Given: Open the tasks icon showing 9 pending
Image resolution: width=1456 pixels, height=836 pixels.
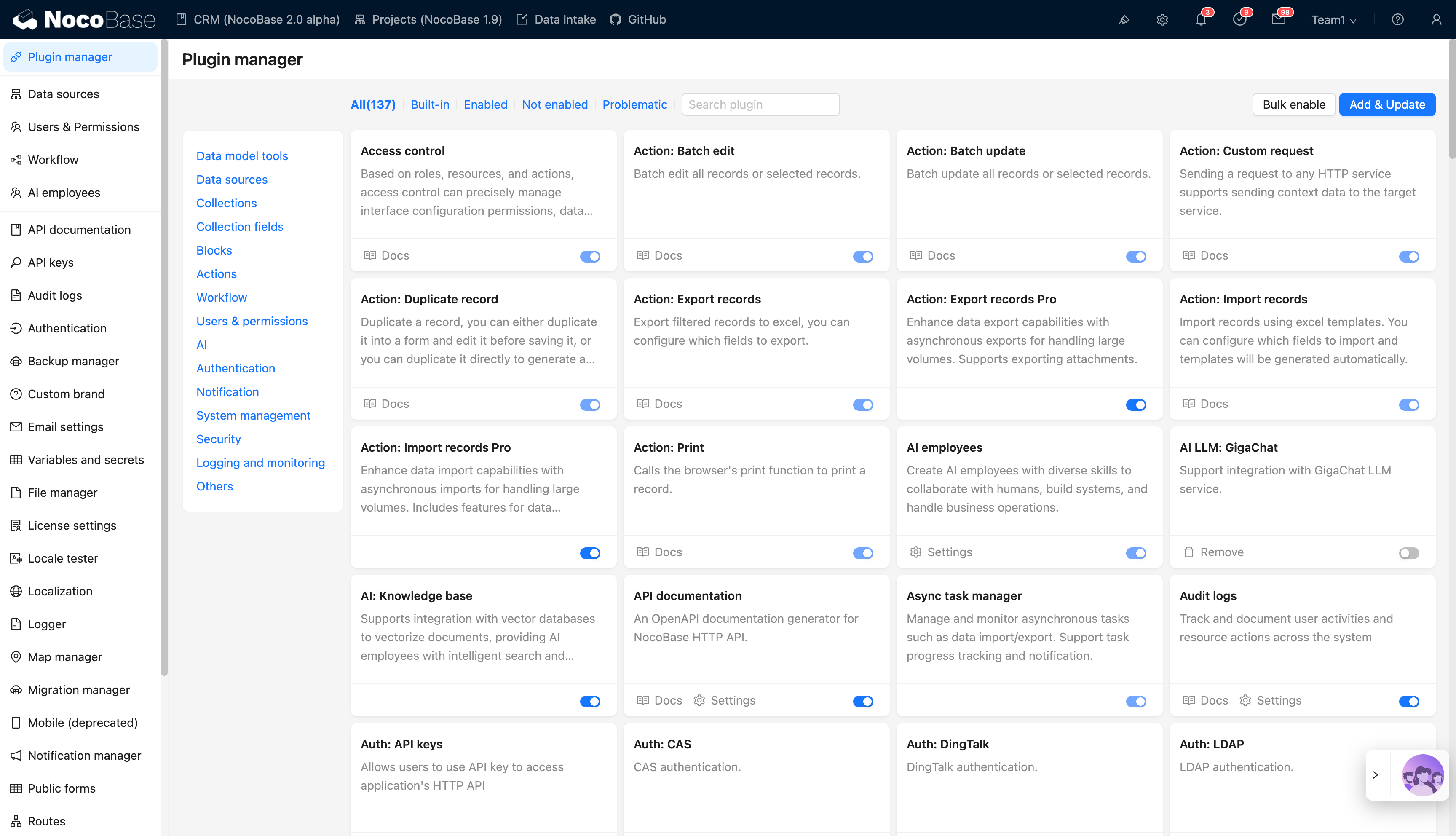Looking at the screenshot, I should (1240, 19).
